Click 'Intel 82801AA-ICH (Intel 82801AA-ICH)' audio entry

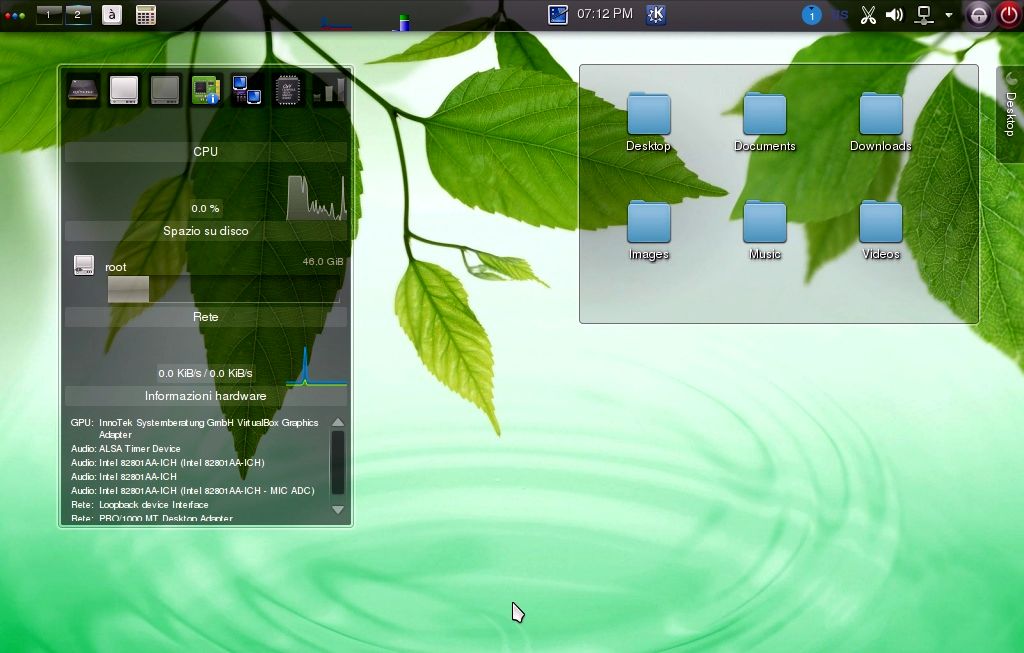182,462
